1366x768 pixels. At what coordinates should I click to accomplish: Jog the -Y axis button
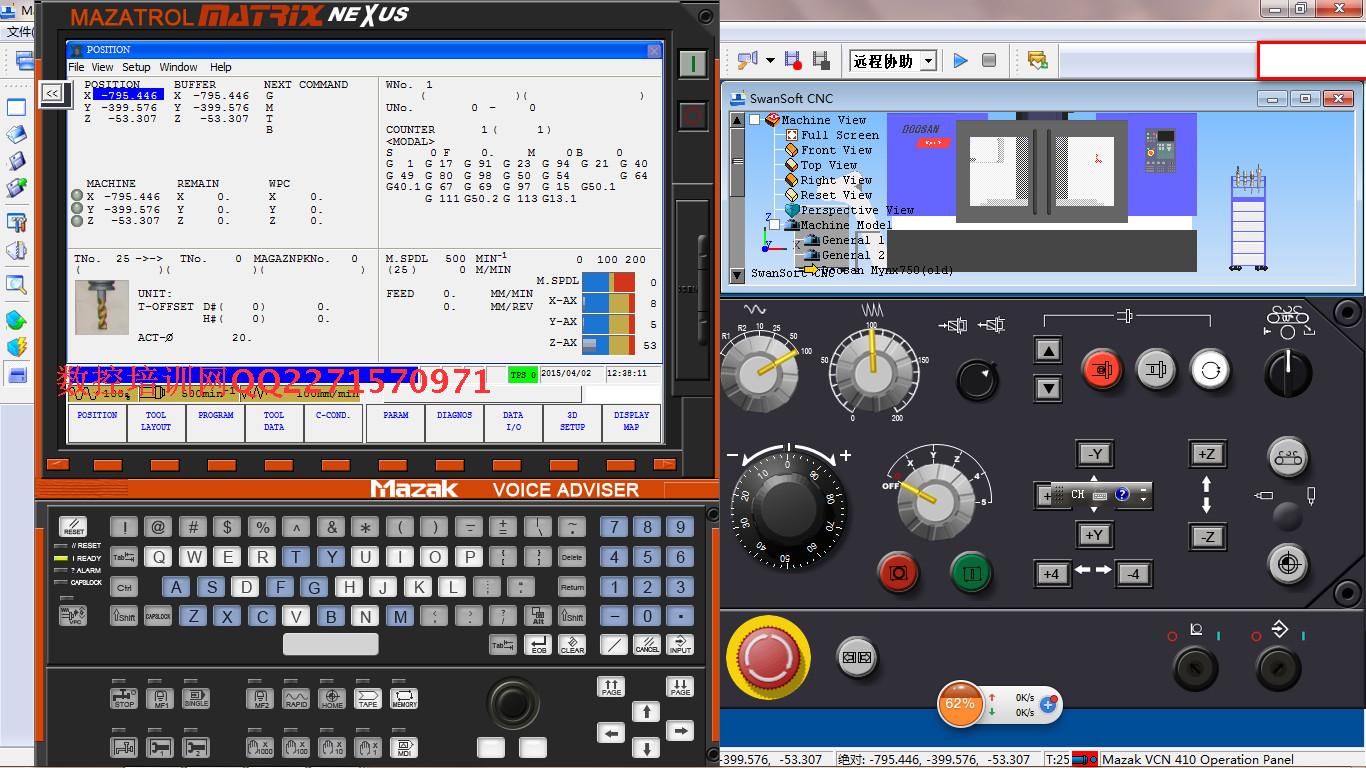coord(1095,454)
